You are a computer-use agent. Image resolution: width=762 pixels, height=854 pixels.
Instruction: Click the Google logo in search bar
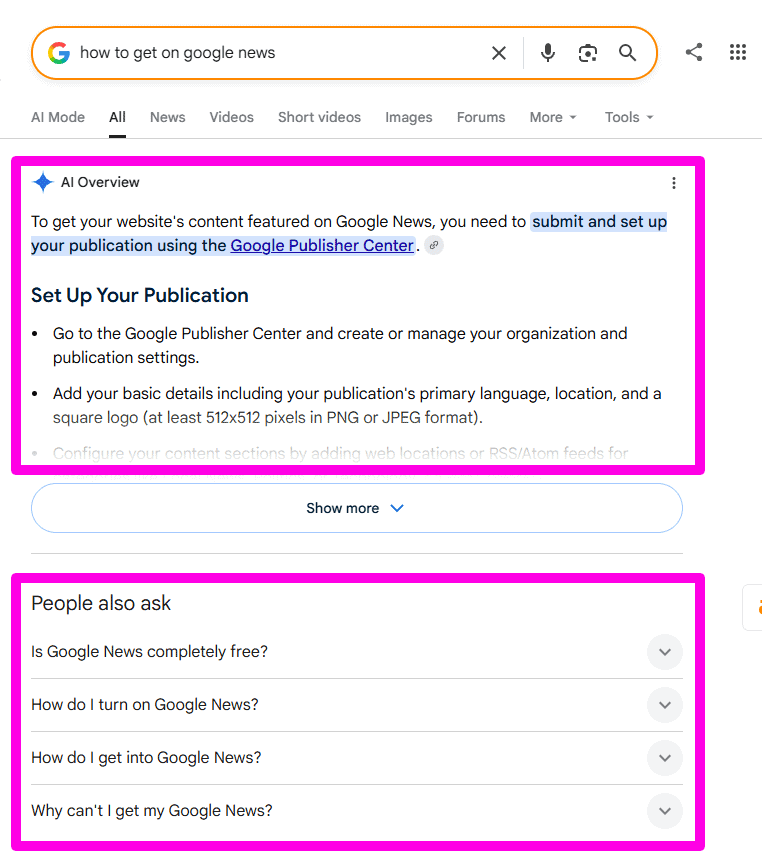pos(59,53)
